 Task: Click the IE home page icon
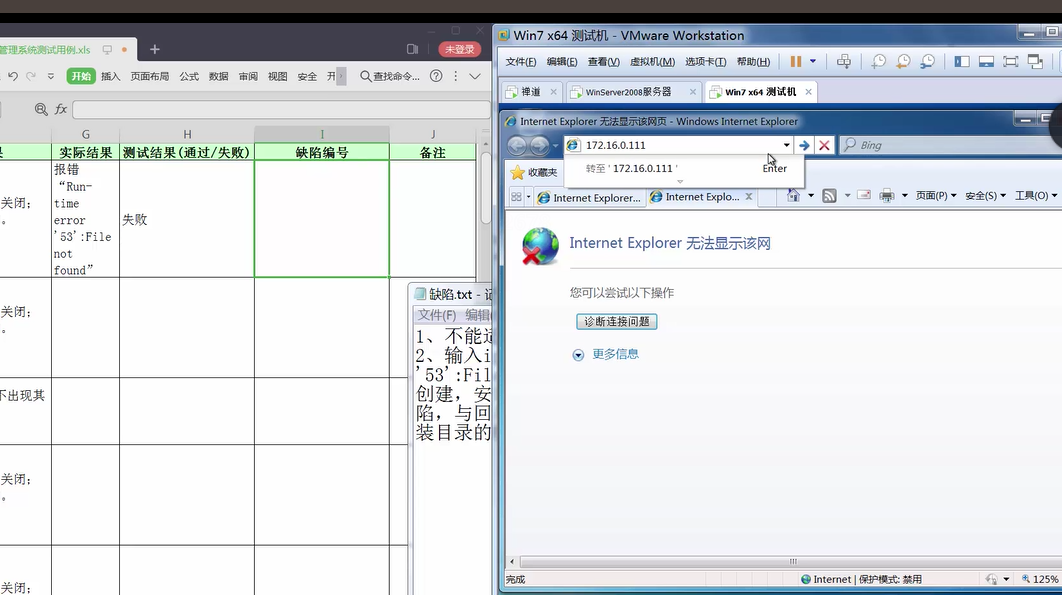pos(793,196)
